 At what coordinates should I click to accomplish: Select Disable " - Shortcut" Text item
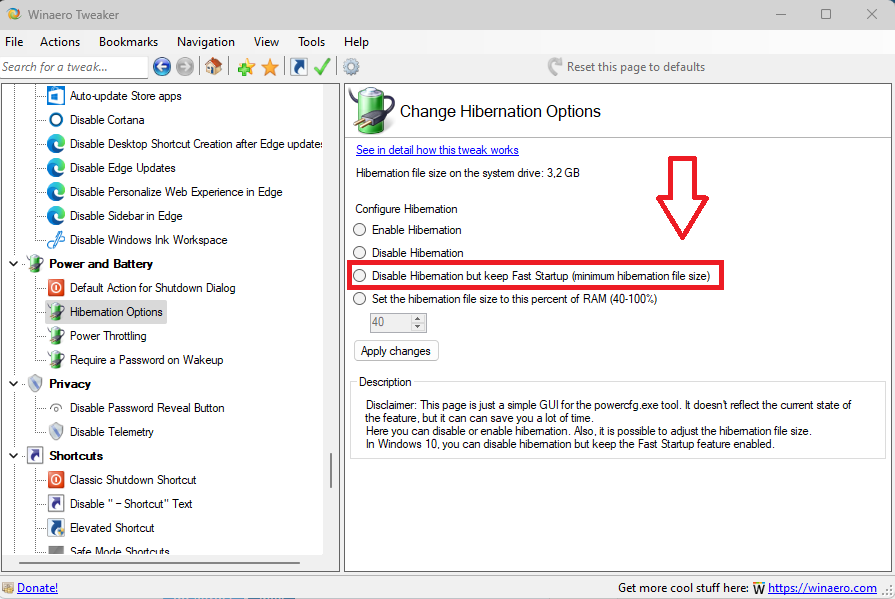(x=131, y=504)
